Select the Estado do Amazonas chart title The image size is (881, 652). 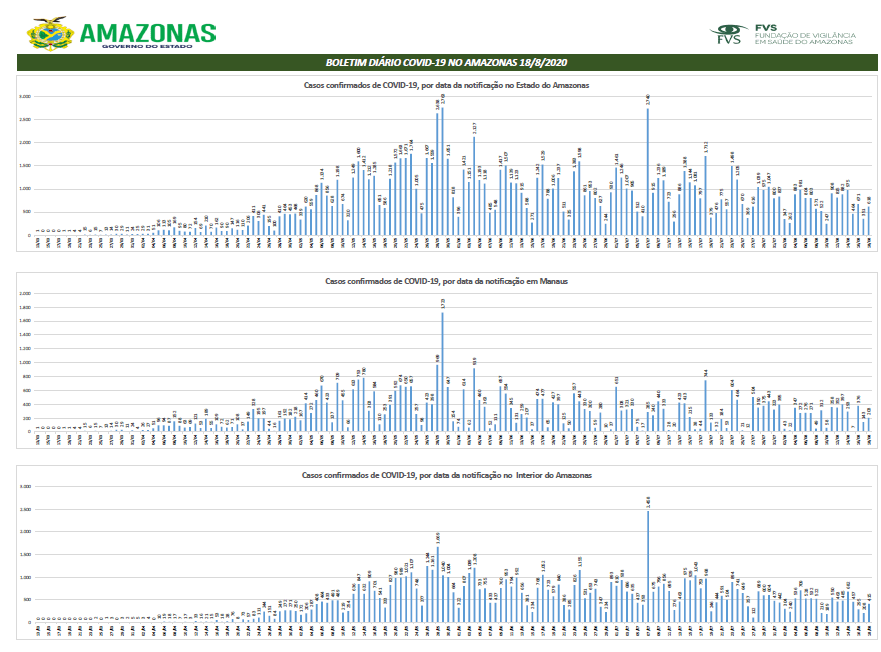click(446, 86)
